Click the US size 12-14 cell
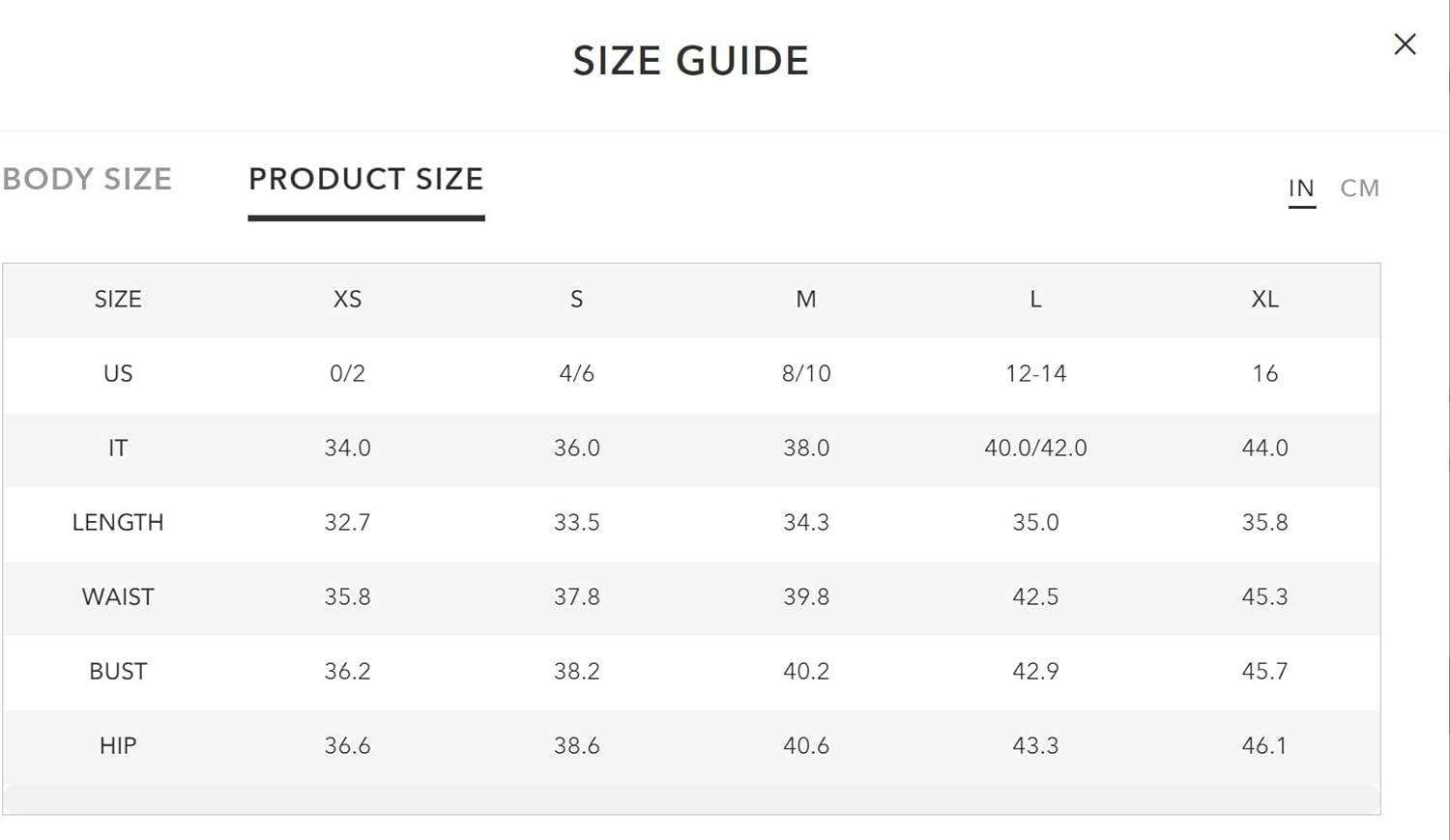 pyautogui.click(x=1035, y=374)
